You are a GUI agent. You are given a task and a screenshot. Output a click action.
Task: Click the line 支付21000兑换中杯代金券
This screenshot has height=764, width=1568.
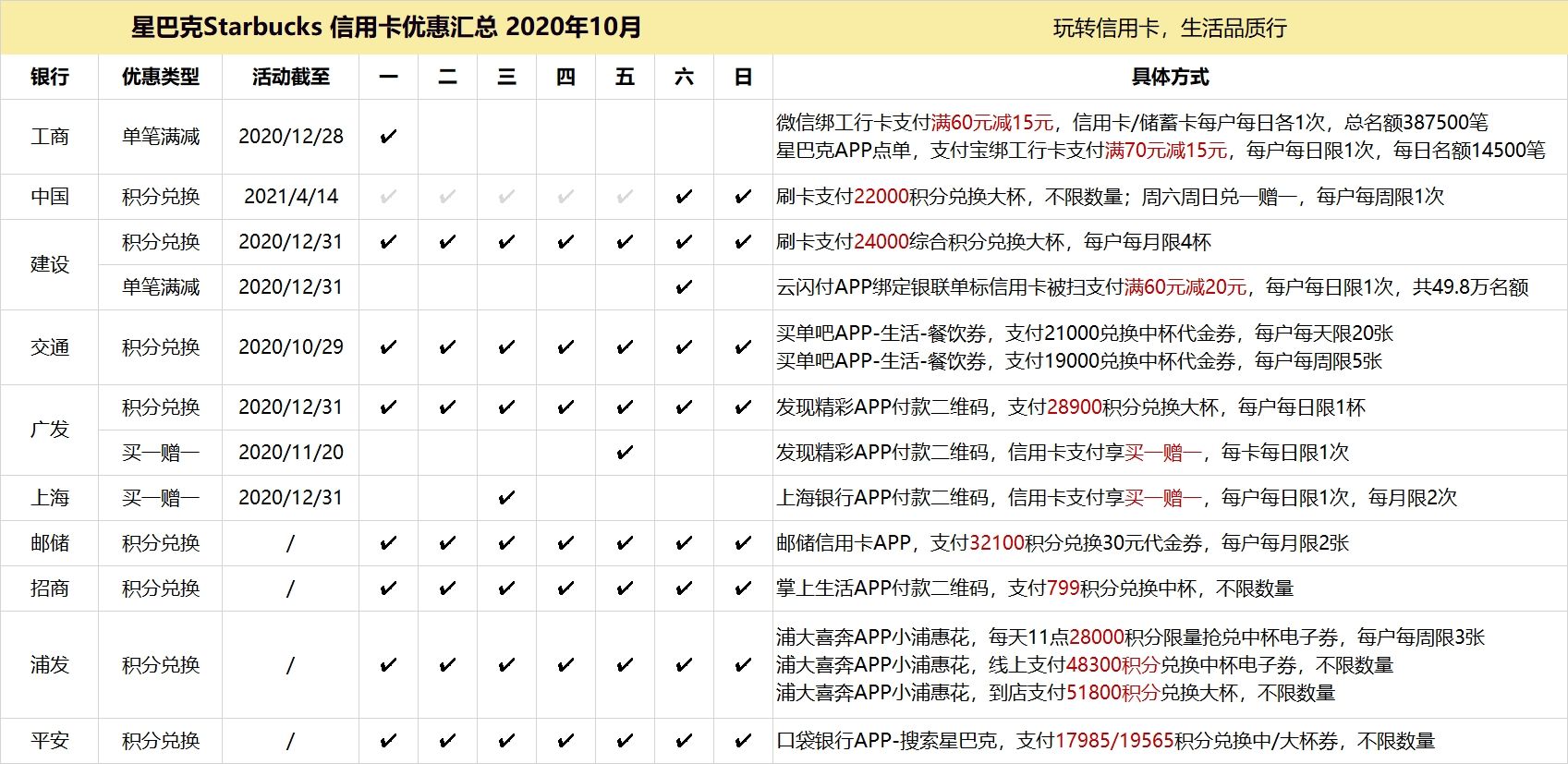click(1085, 333)
